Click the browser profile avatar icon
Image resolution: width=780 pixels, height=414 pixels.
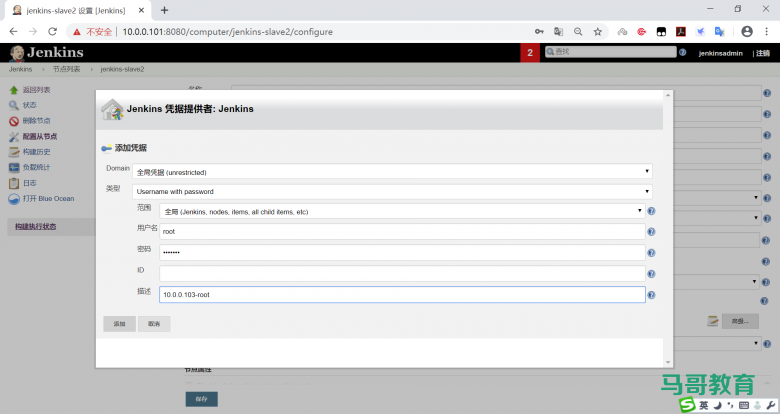pos(747,31)
